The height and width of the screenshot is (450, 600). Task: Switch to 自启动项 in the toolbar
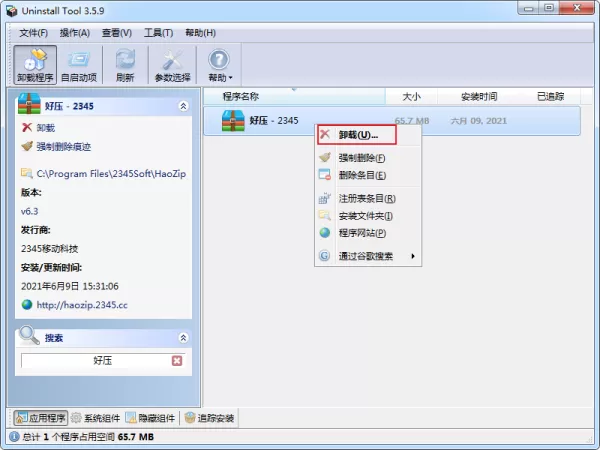79,65
